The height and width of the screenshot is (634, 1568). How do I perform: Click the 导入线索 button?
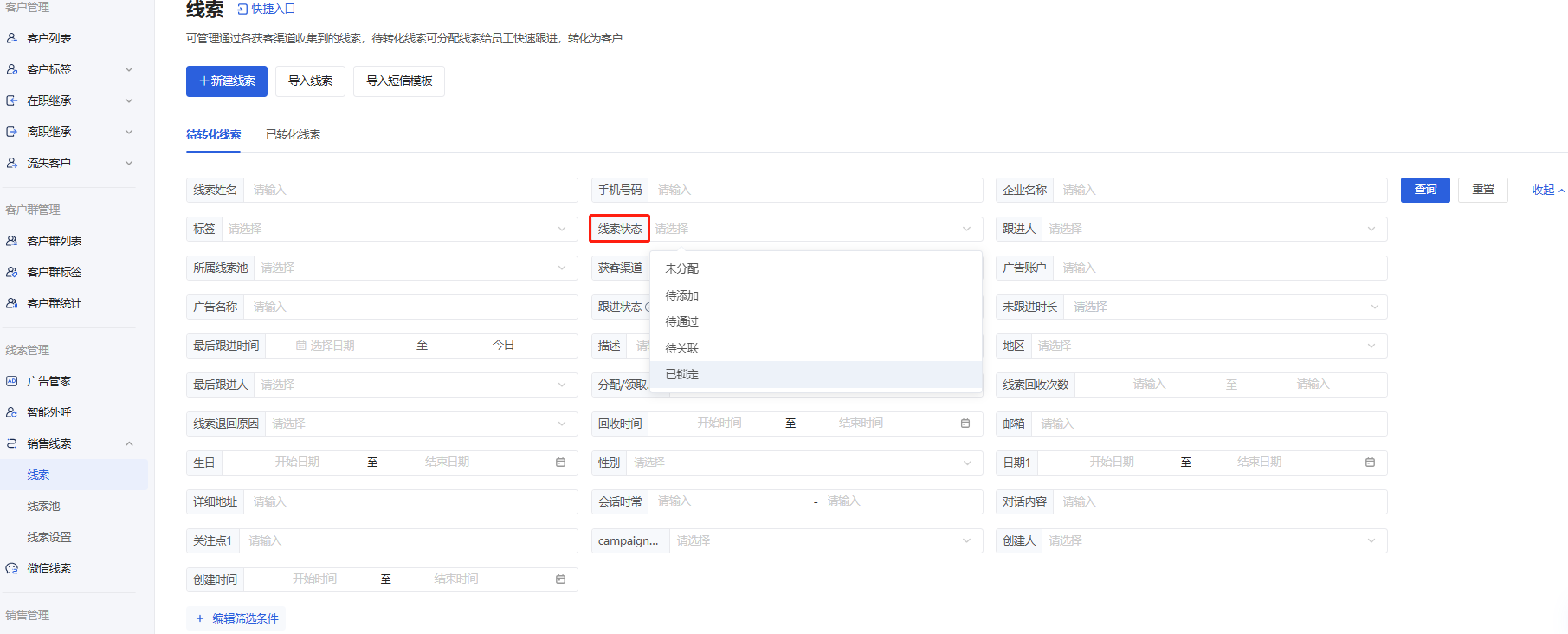click(310, 81)
